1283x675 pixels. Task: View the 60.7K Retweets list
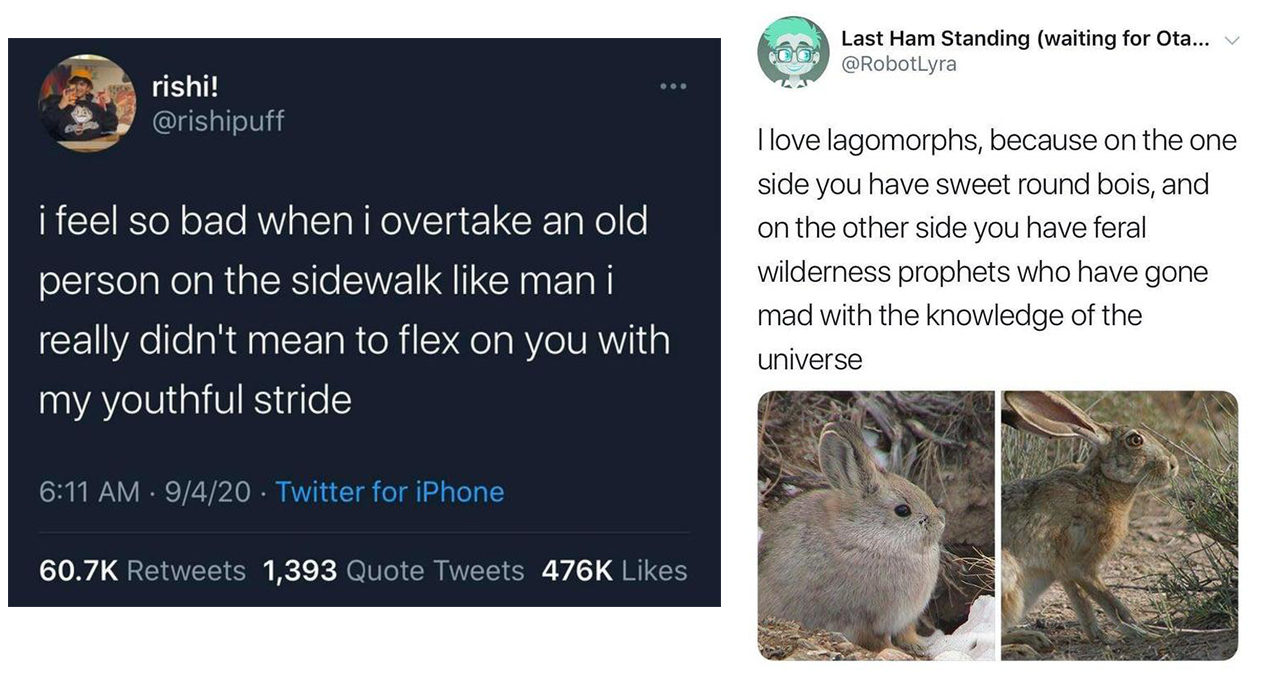[x=142, y=571]
